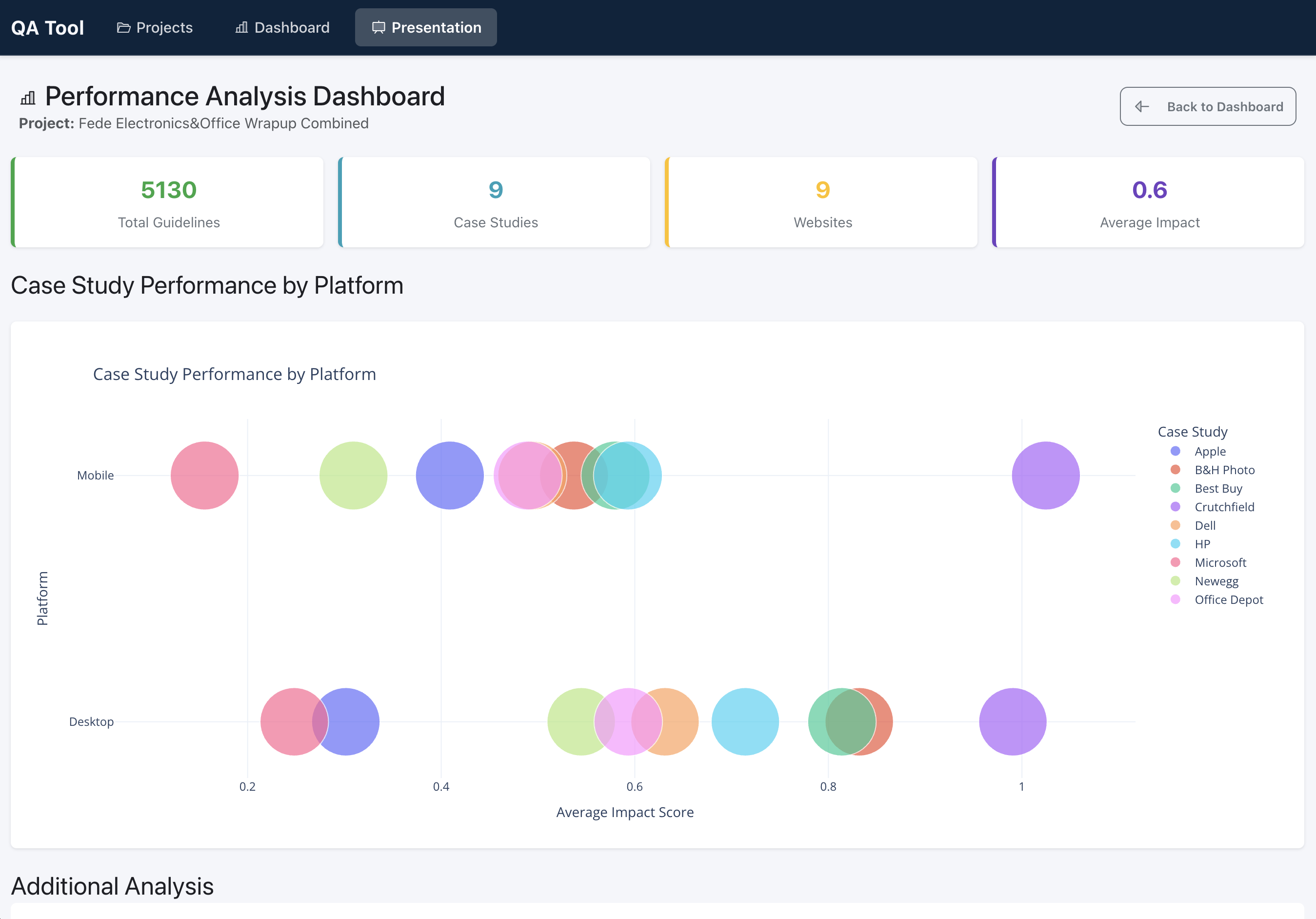Click the purple Crutchfield bubble in Mobile row
1316x919 pixels.
coord(1045,475)
